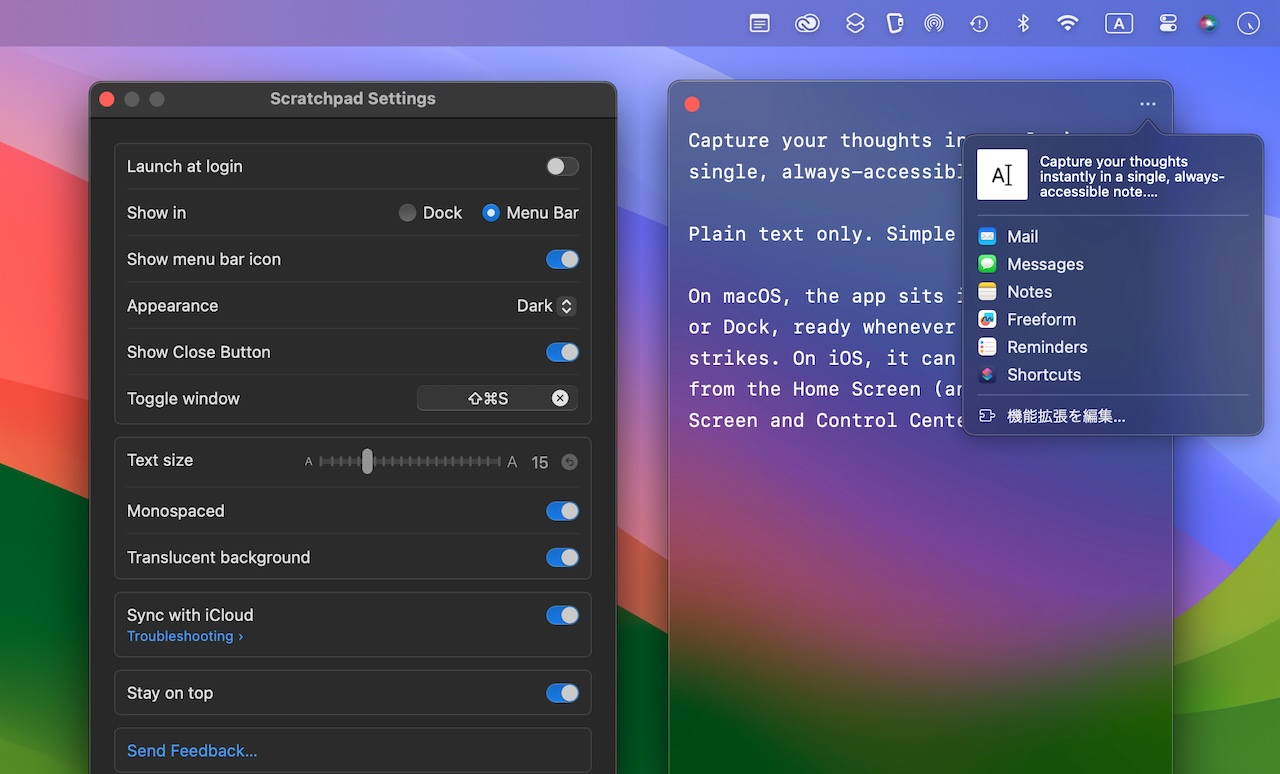Click the Scratchpad Settings window title

[353, 99]
